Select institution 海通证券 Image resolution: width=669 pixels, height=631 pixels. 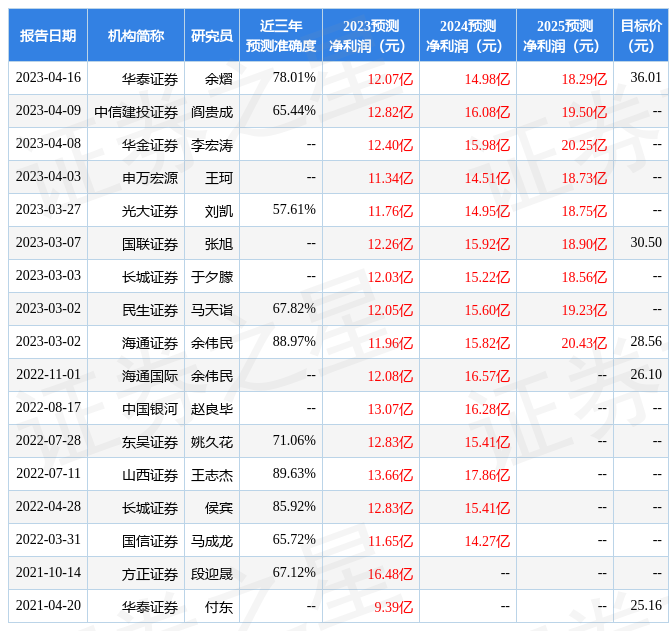coord(150,343)
